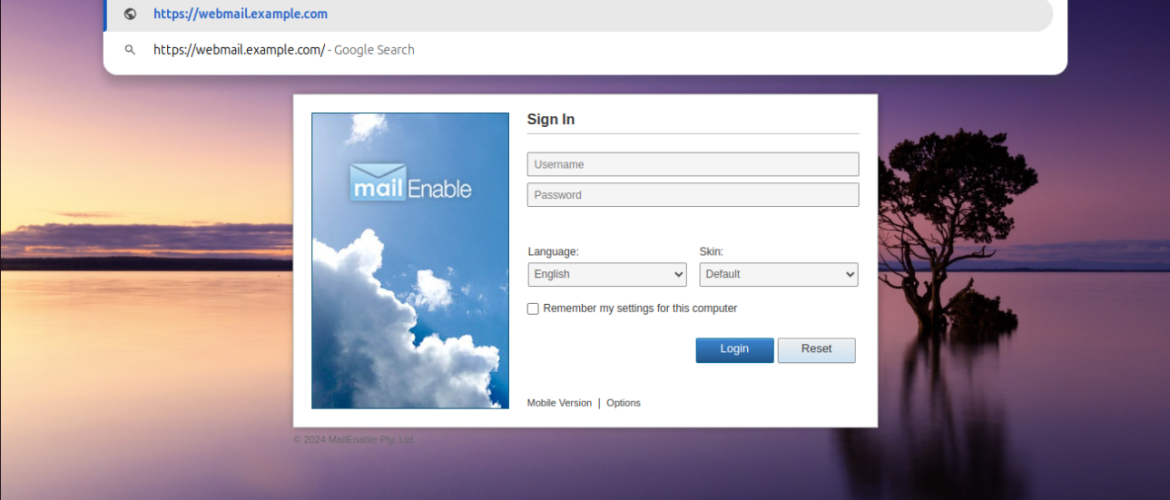
Task: Click the Login button
Action: click(x=734, y=350)
